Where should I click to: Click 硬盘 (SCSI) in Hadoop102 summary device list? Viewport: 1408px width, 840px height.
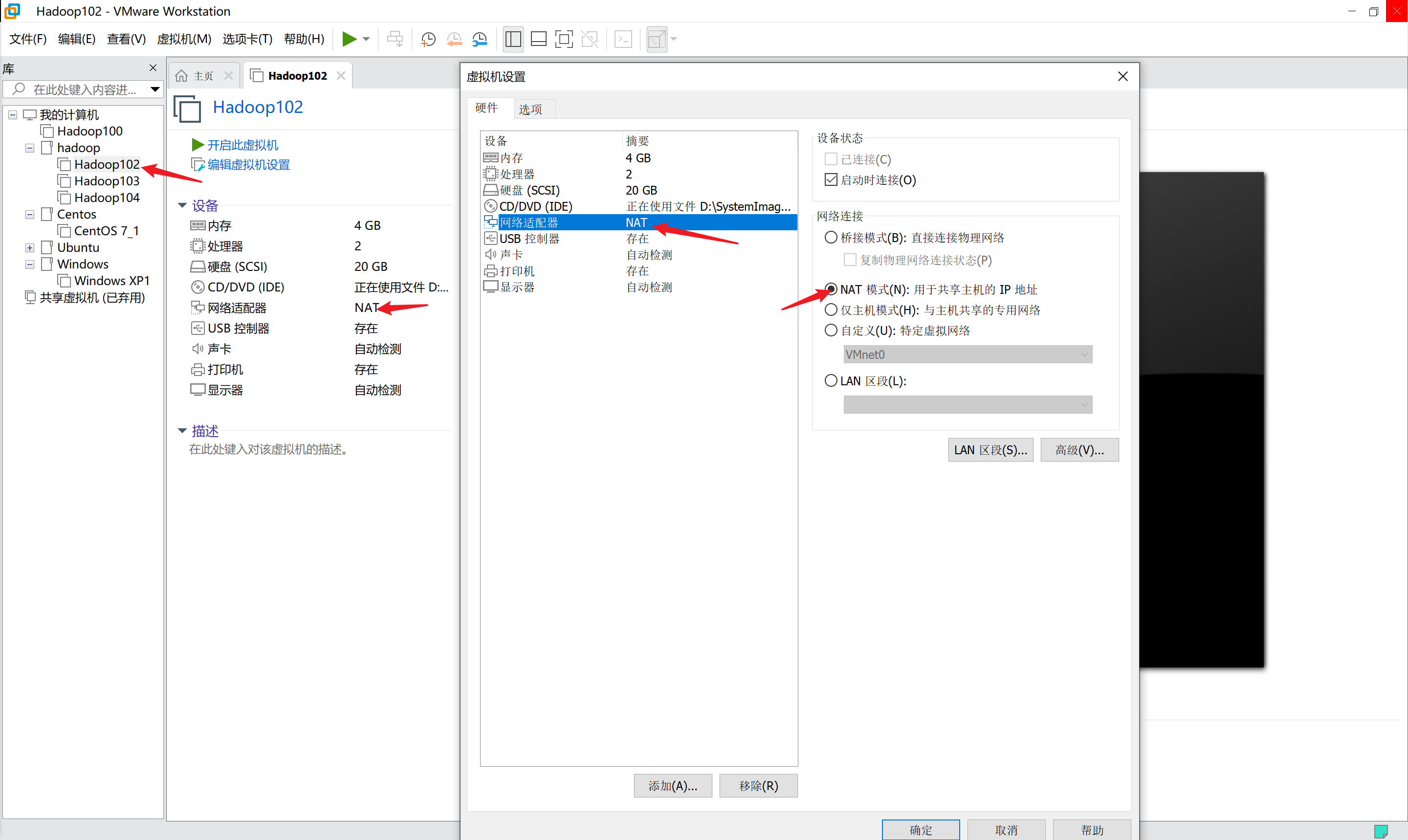coord(237,266)
